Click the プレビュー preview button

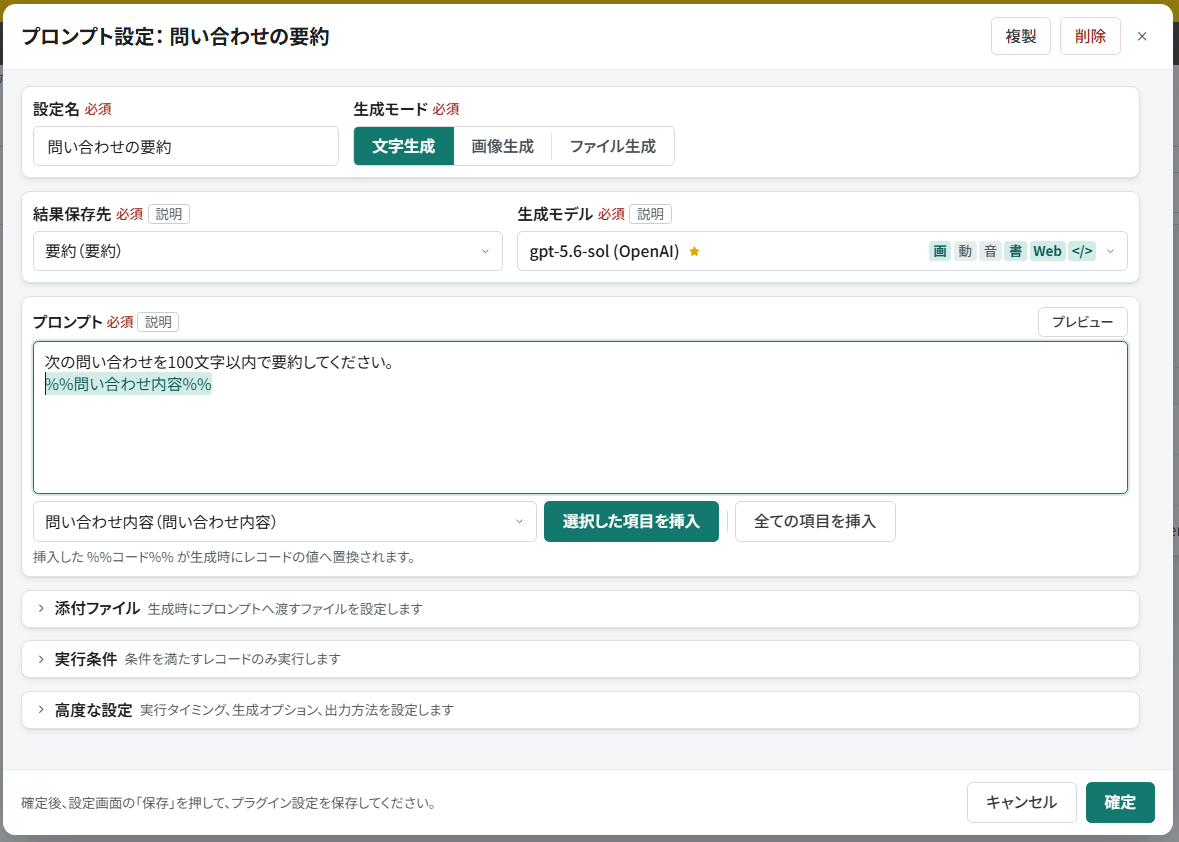coord(1082,322)
